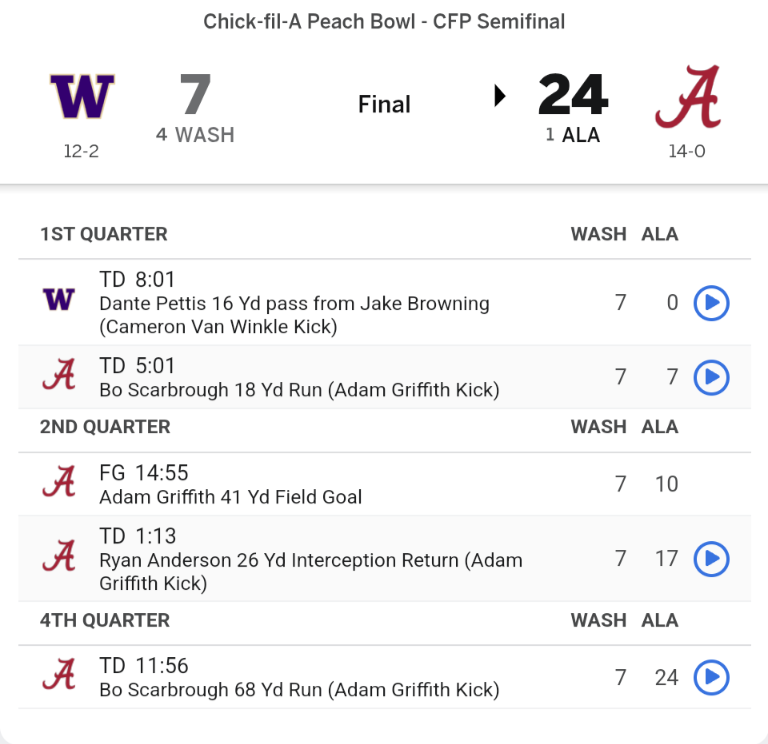Click the Final game status text
768x744 pixels.
tap(384, 104)
